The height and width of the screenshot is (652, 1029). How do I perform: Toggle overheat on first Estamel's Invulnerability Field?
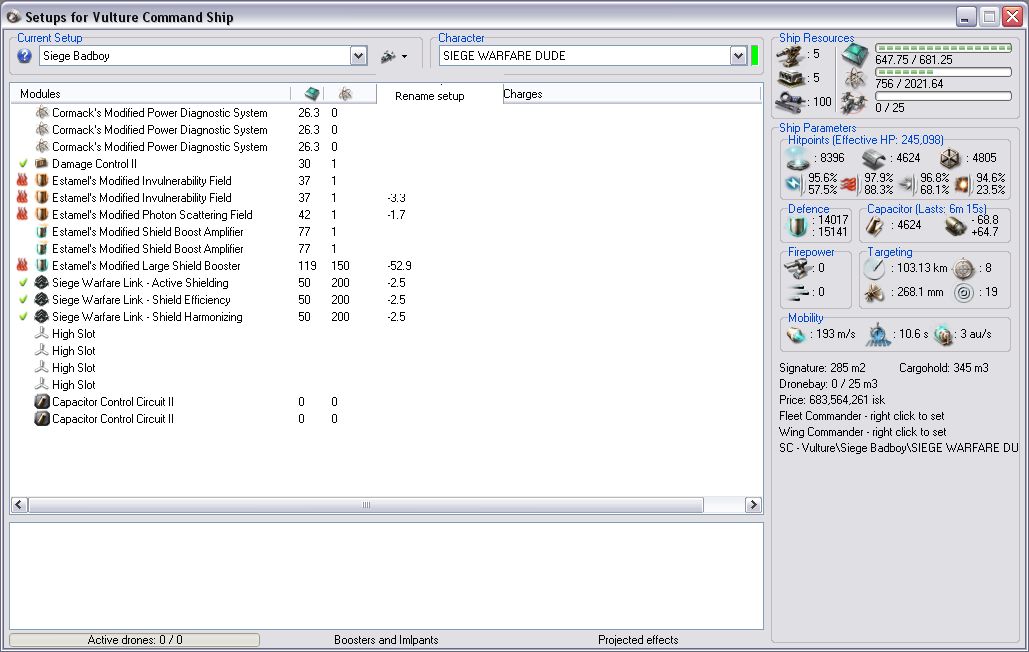click(x=22, y=180)
